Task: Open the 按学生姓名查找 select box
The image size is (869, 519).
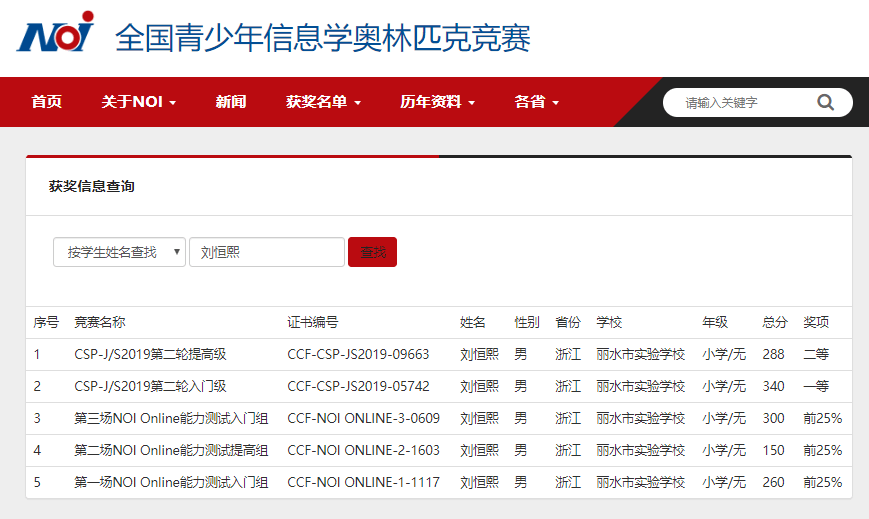Action: click(x=119, y=252)
